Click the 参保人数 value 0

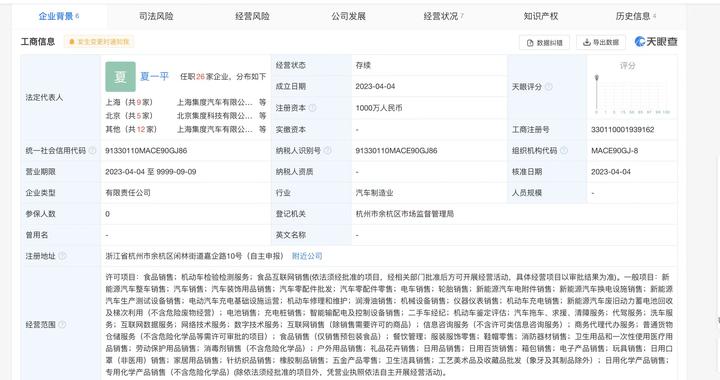(107, 214)
